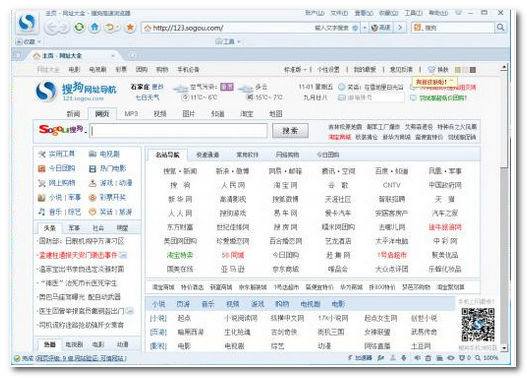The image size is (527, 378).
Task: Click the 音乐 music note icon link
Action: point(42,212)
